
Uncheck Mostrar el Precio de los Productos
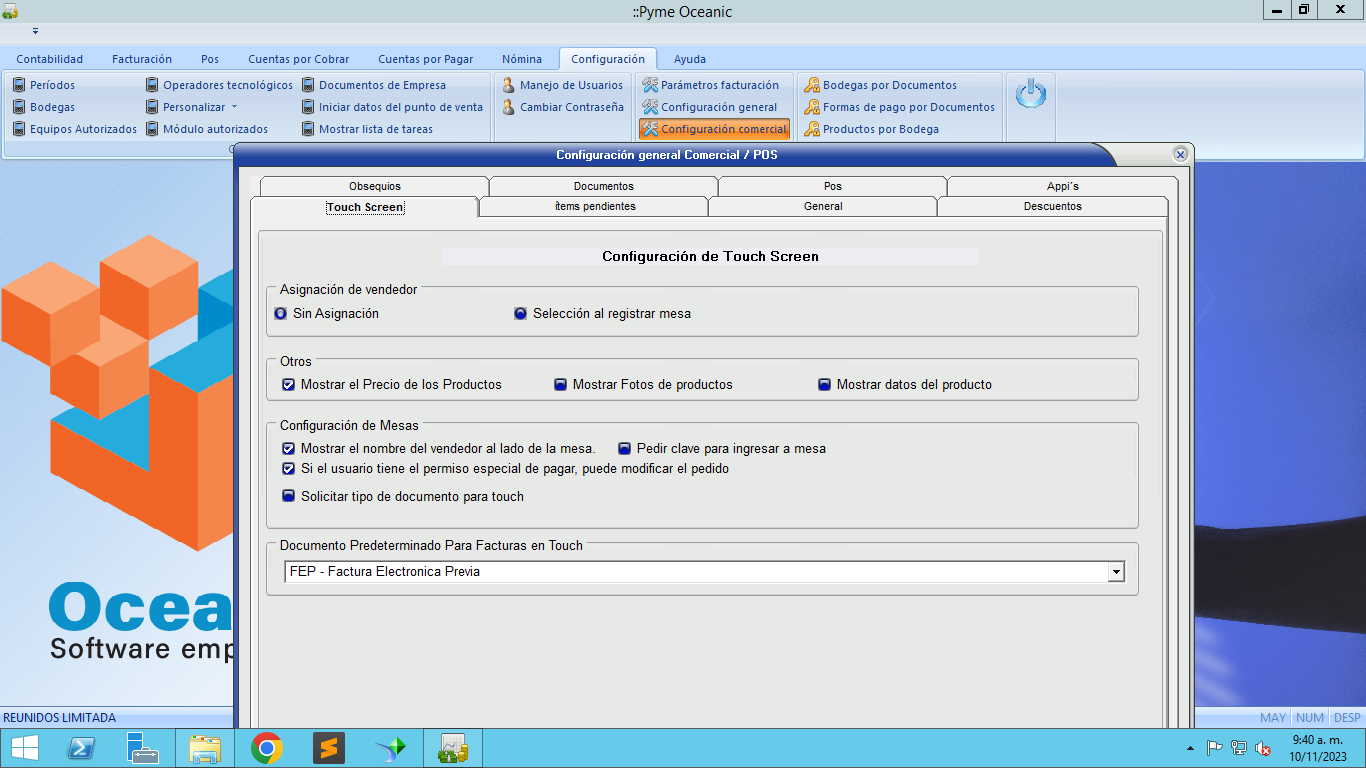(289, 385)
